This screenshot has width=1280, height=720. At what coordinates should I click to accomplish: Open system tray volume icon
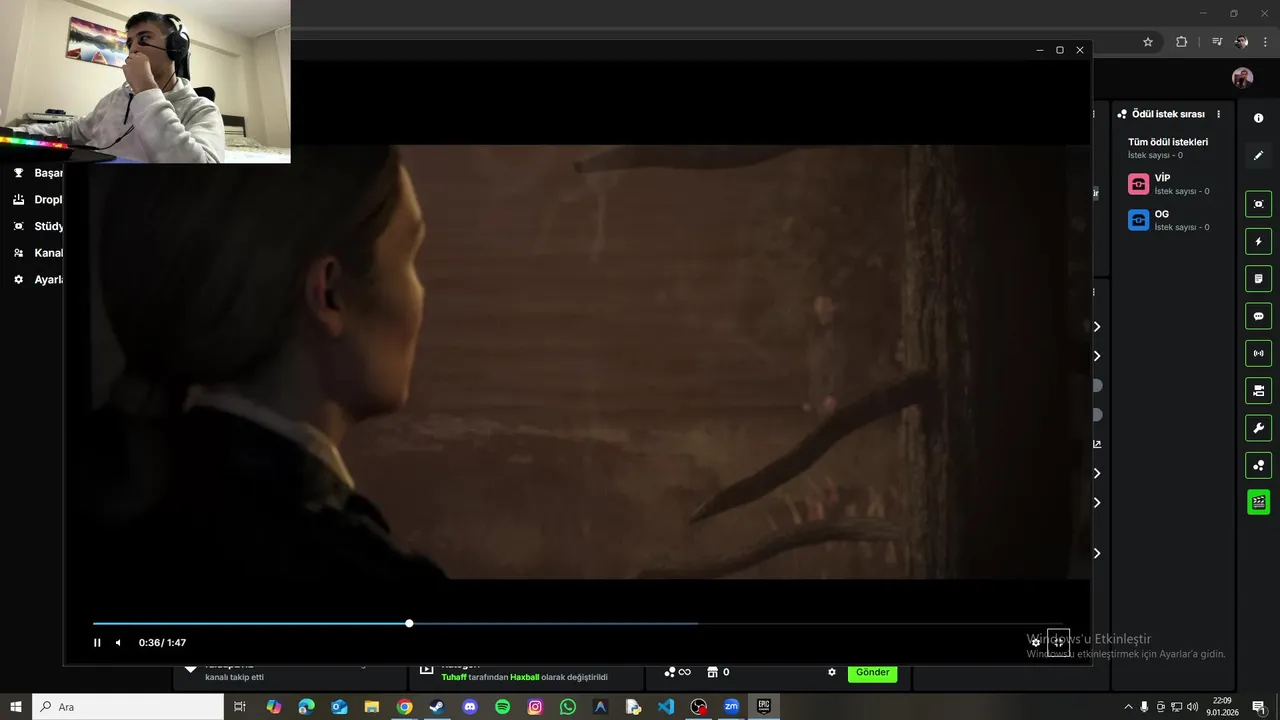click(1192, 707)
